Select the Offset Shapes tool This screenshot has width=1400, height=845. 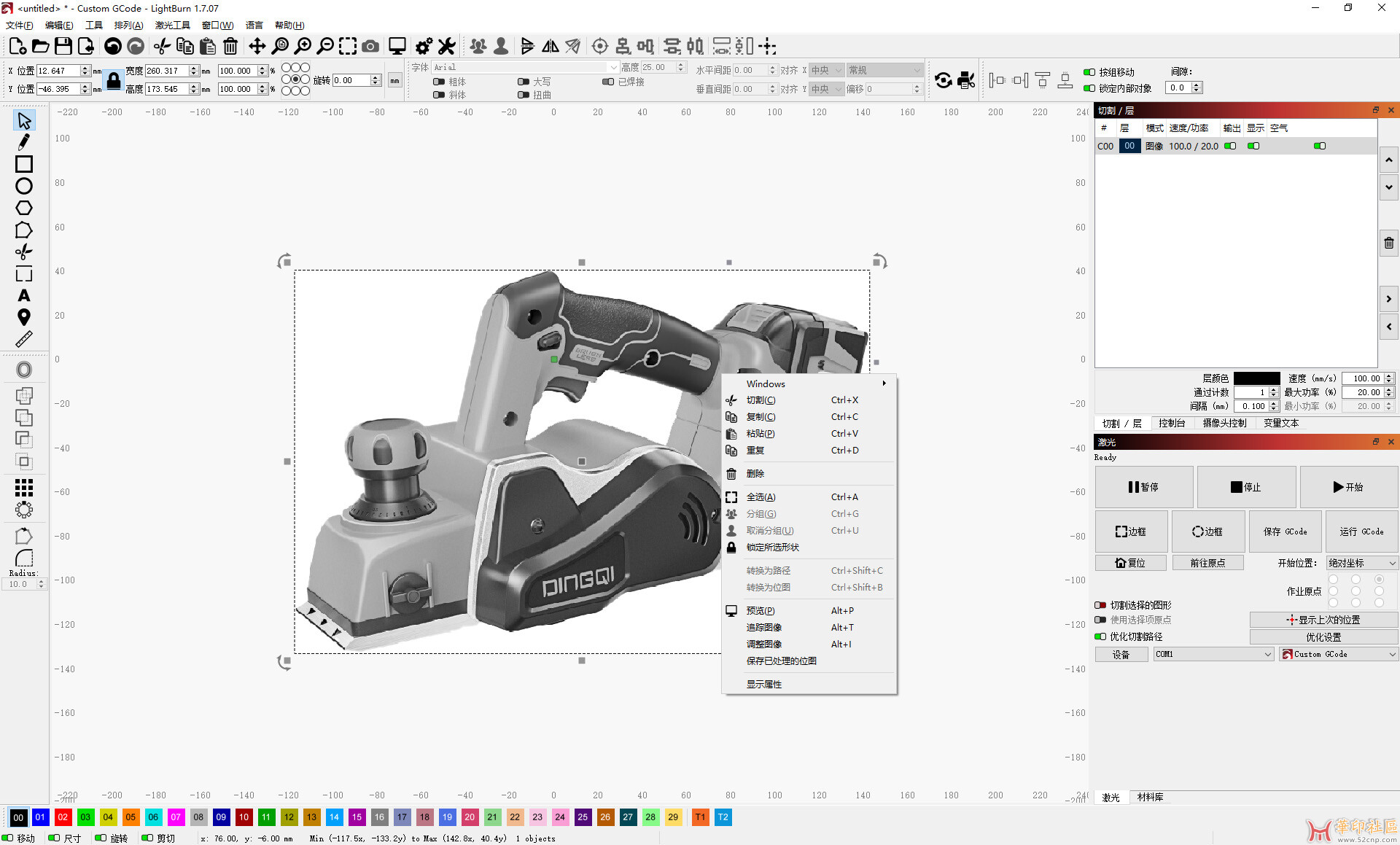(x=24, y=370)
